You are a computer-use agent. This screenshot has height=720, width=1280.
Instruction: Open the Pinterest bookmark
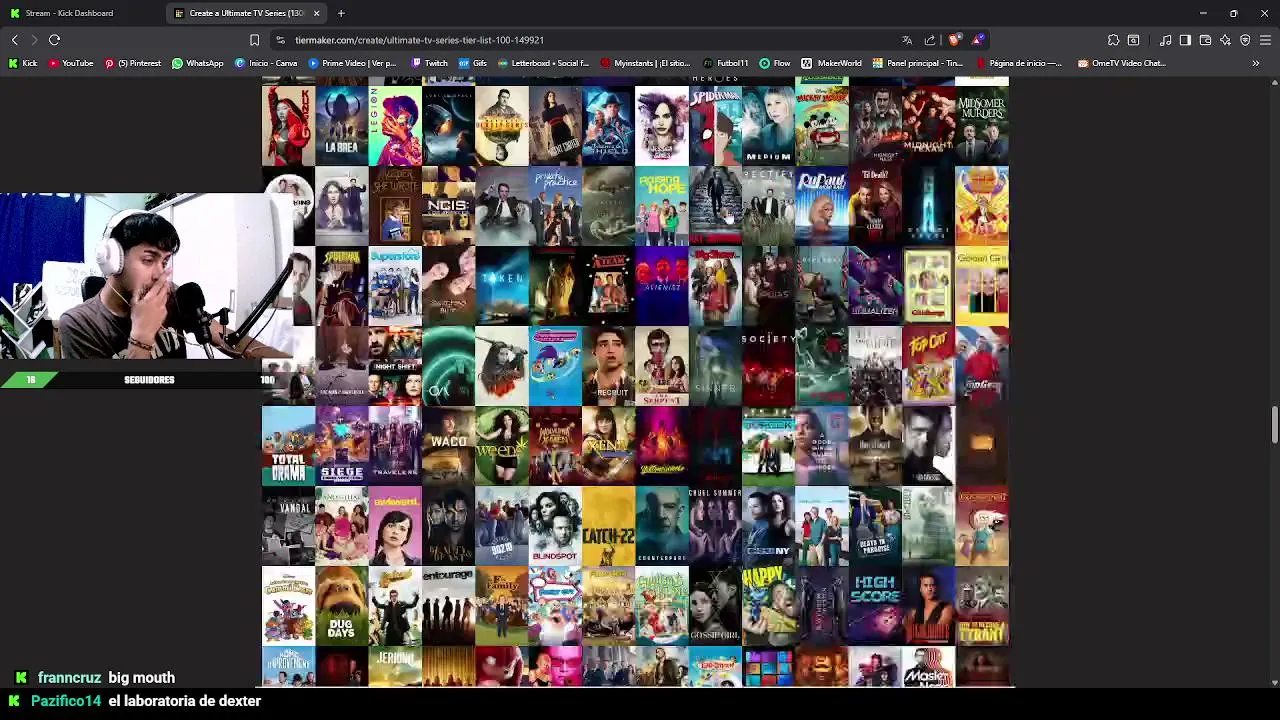coord(133,63)
